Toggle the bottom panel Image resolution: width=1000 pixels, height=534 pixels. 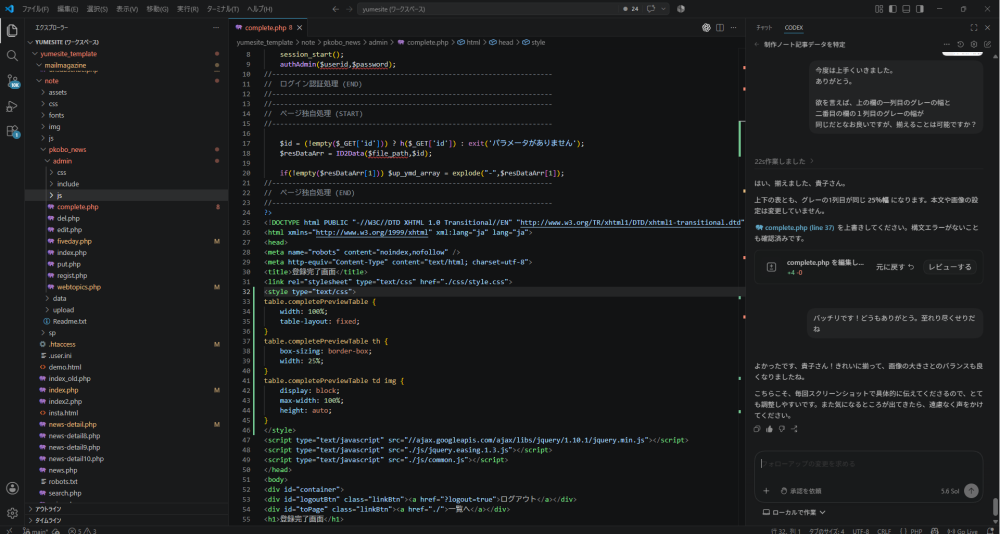coord(906,9)
